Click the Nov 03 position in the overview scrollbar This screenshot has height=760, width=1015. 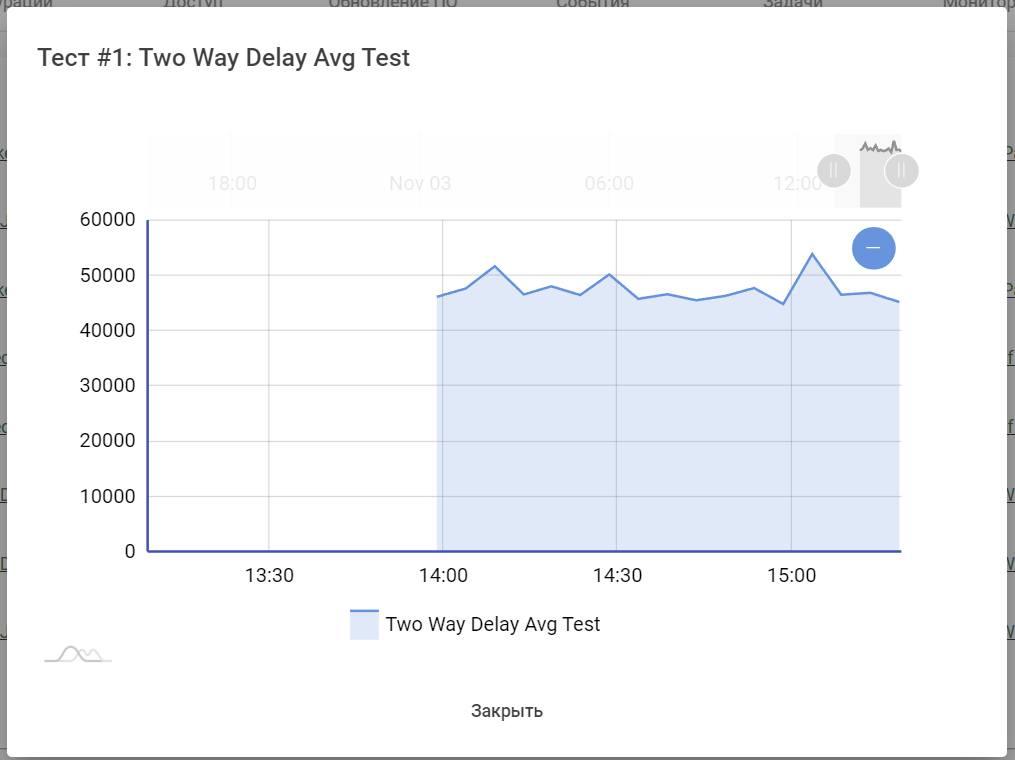tap(420, 183)
